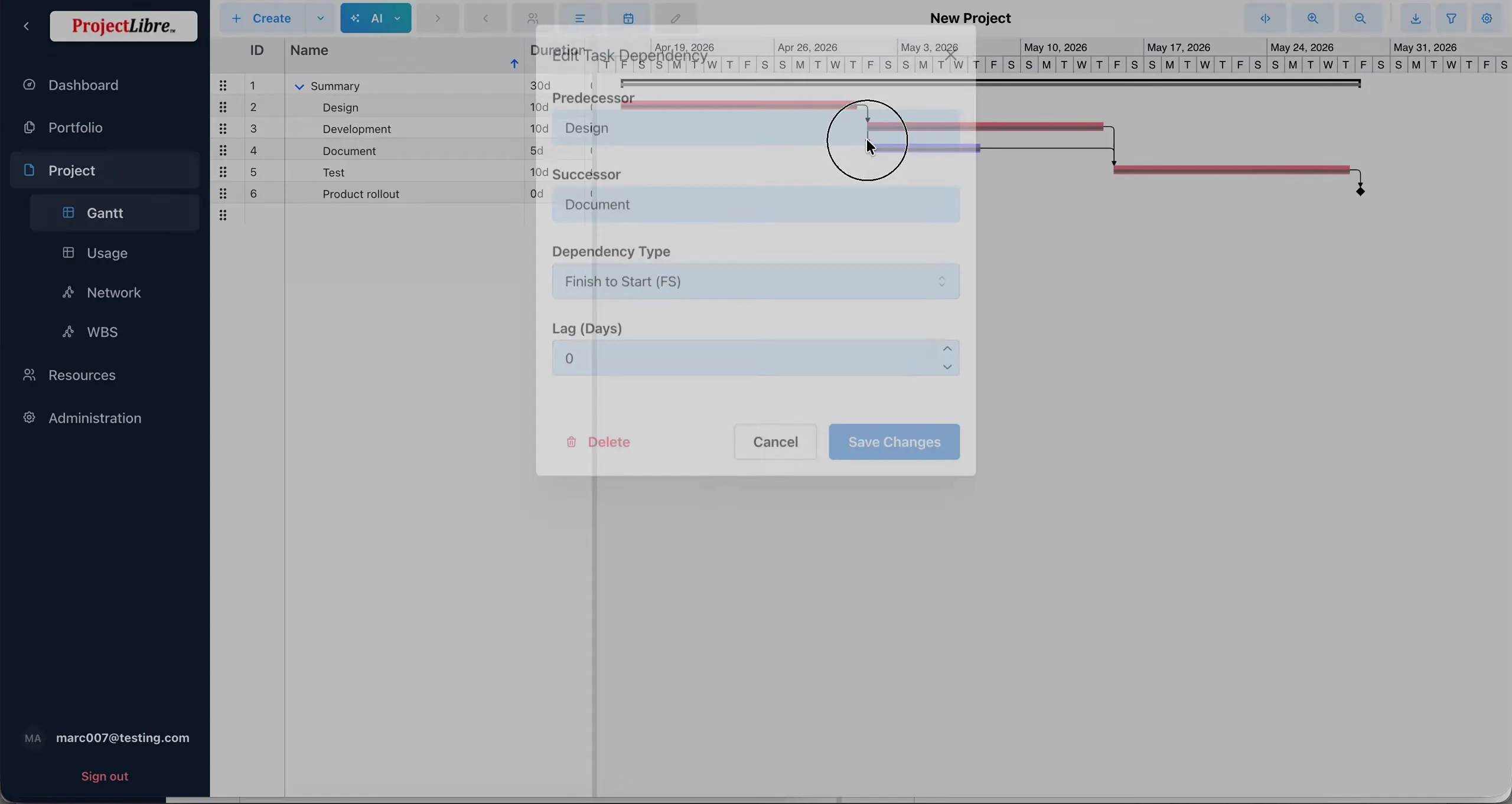Open Resources in sidebar
Viewport: 1512px width, 804px height.
point(82,375)
